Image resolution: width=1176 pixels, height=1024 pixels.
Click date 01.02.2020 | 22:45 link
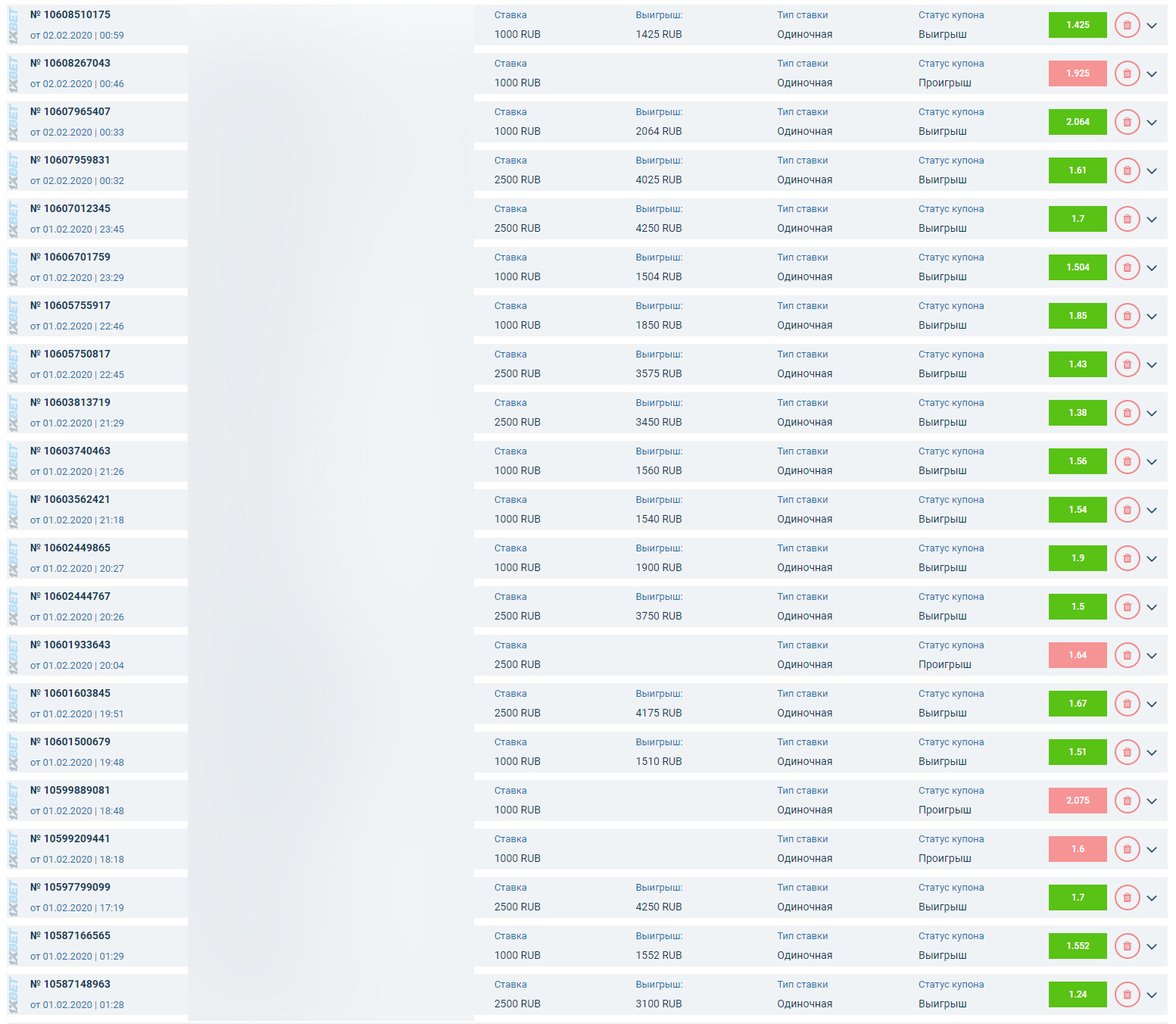(x=77, y=375)
